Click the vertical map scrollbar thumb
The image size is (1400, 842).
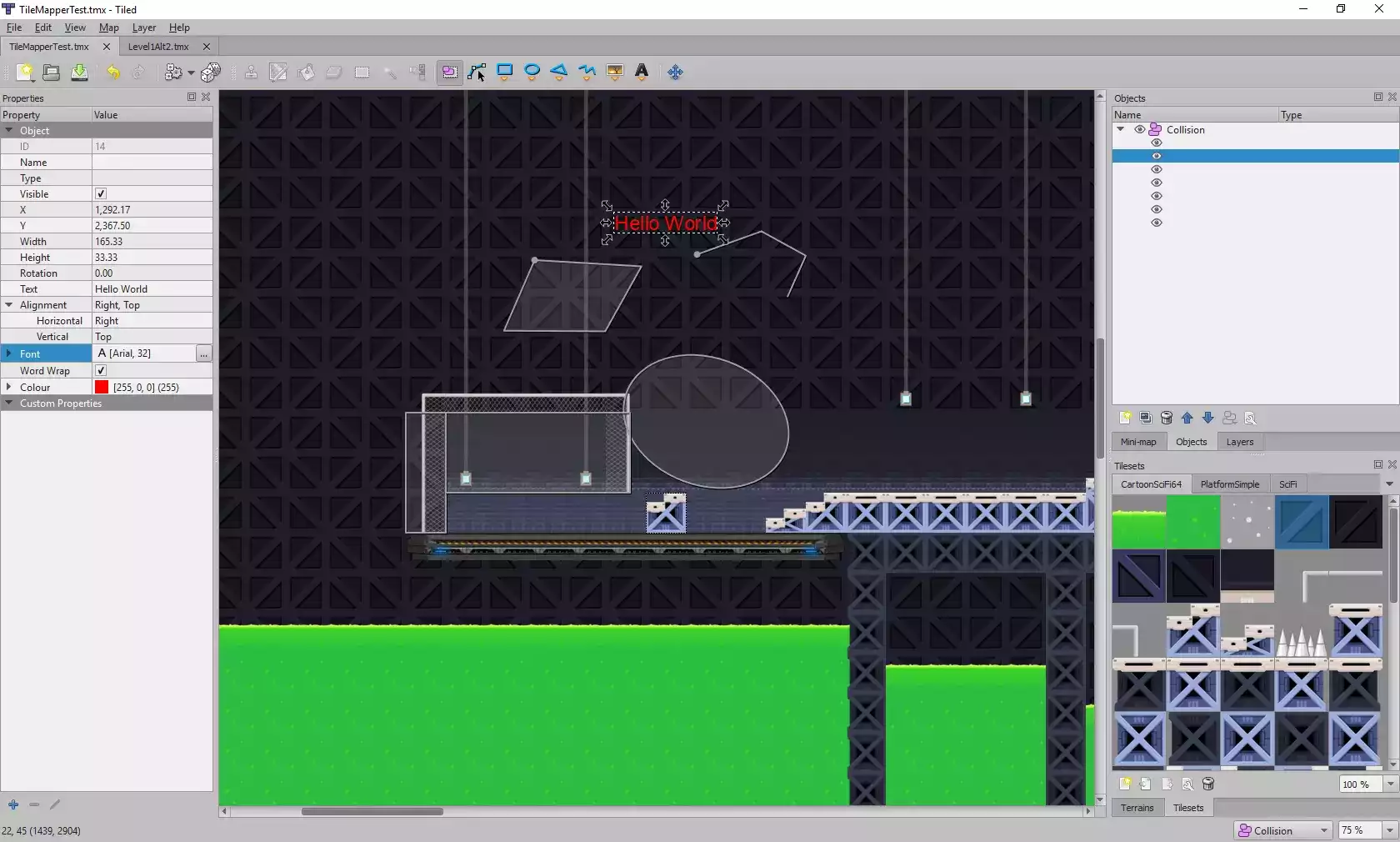(x=1100, y=398)
